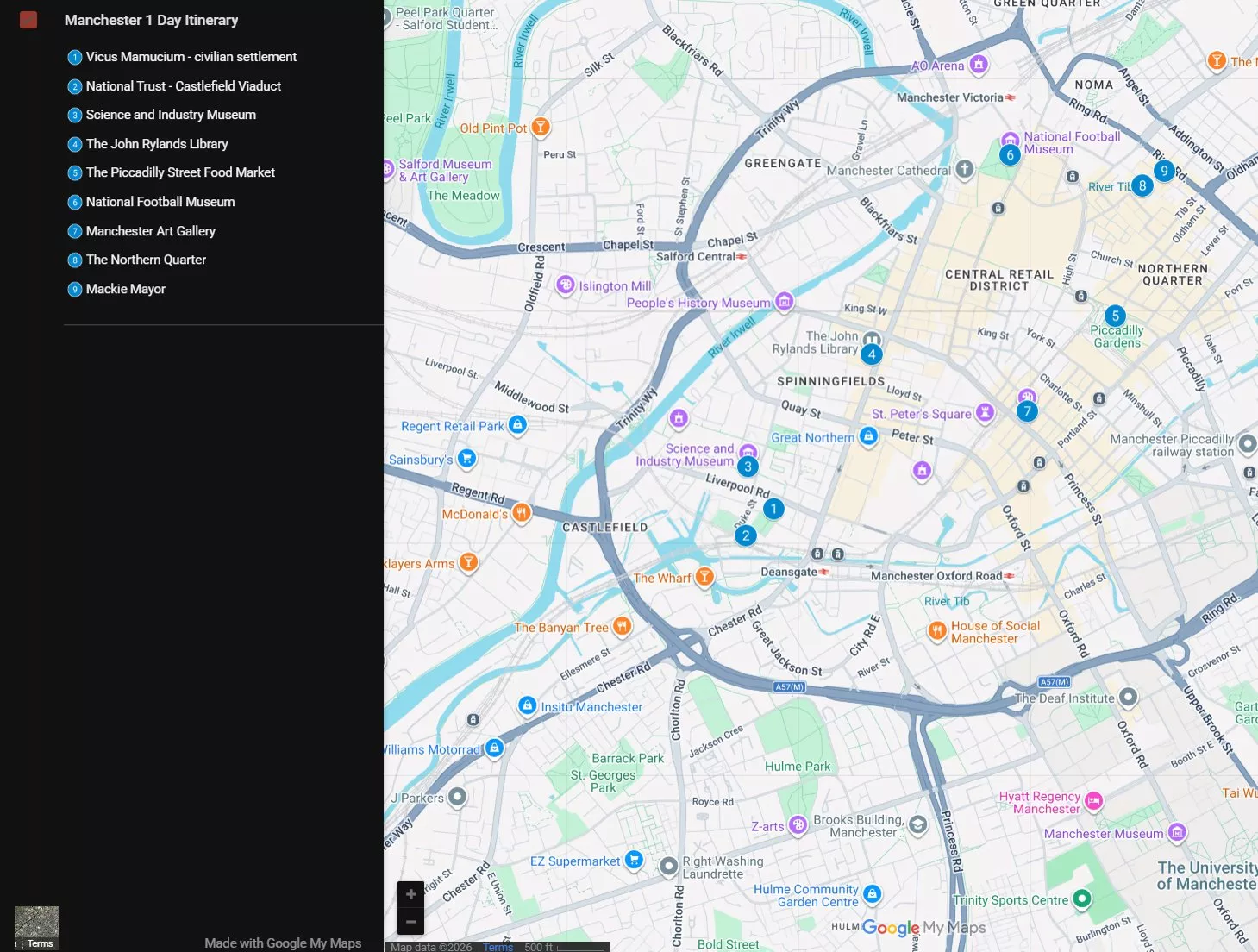Screen dimensions: 1258x952
Task: Click The Piccadilly Gardens park label
Action: coord(1117,336)
